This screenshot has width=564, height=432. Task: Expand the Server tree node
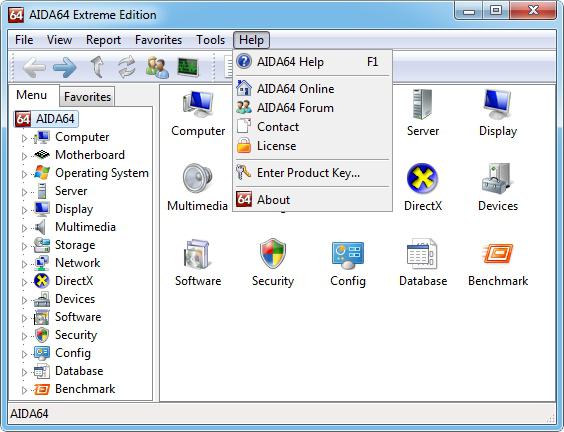24,192
